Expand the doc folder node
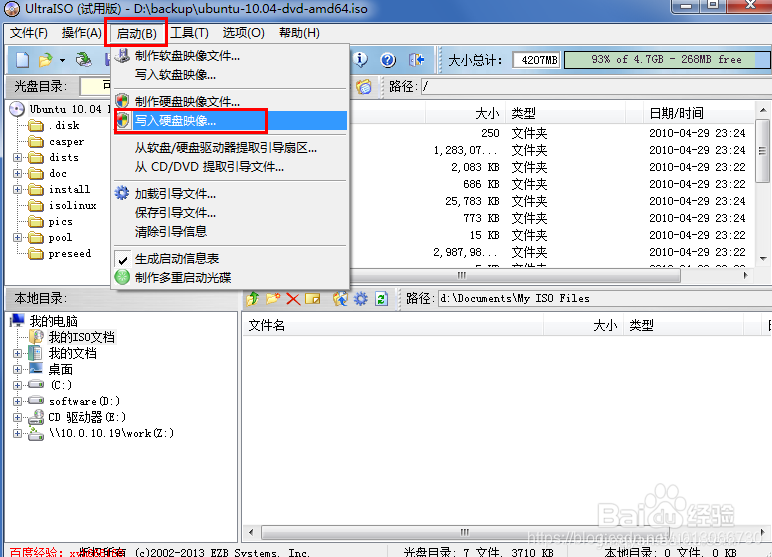 tap(18, 173)
